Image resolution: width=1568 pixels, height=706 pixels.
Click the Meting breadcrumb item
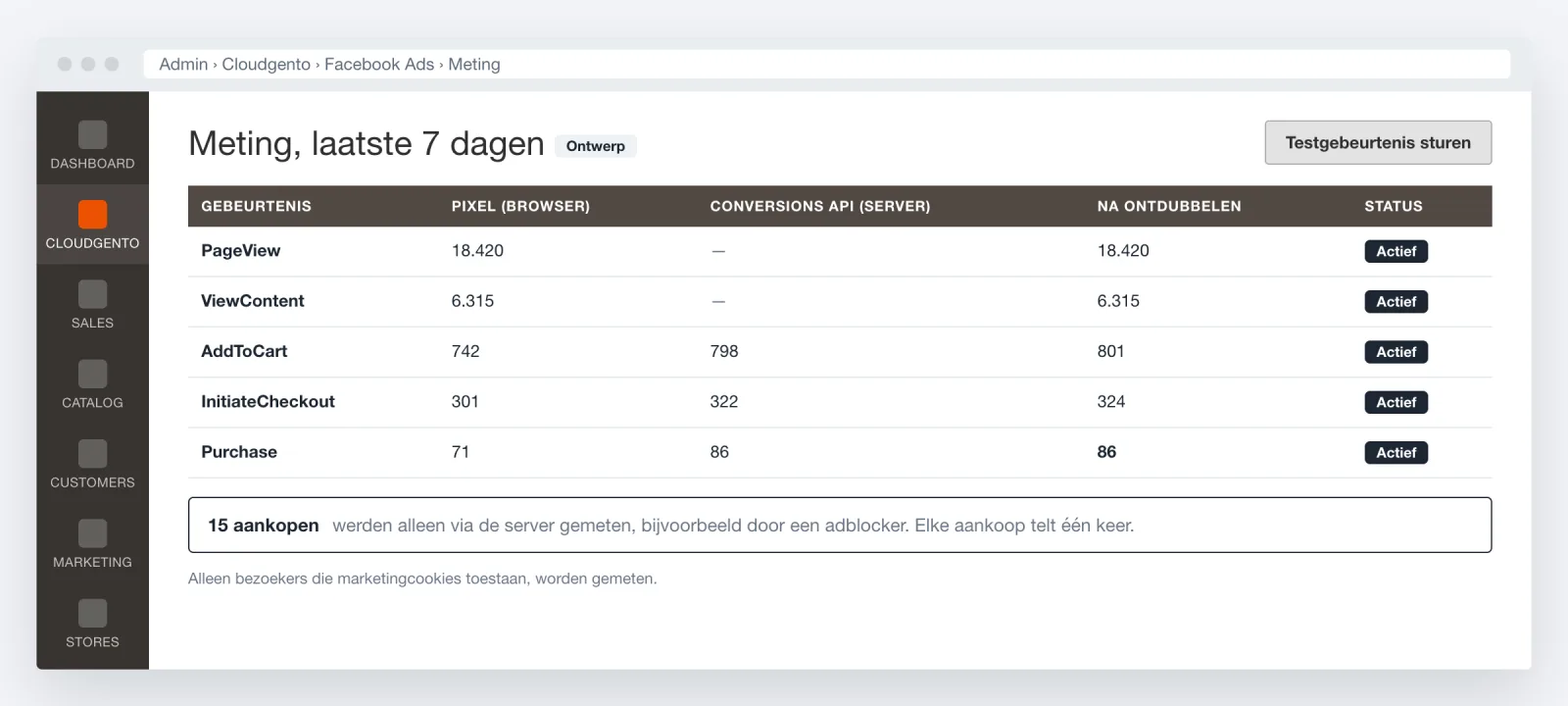pos(474,64)
